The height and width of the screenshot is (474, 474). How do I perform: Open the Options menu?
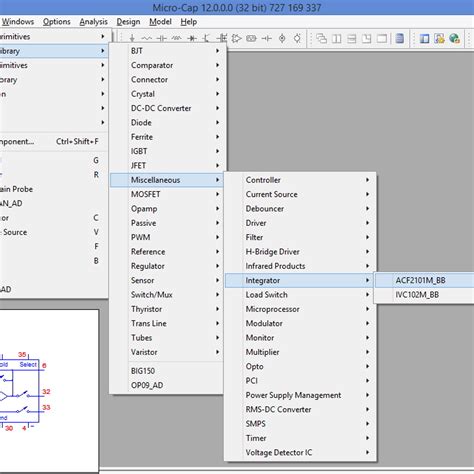point(57,22)
